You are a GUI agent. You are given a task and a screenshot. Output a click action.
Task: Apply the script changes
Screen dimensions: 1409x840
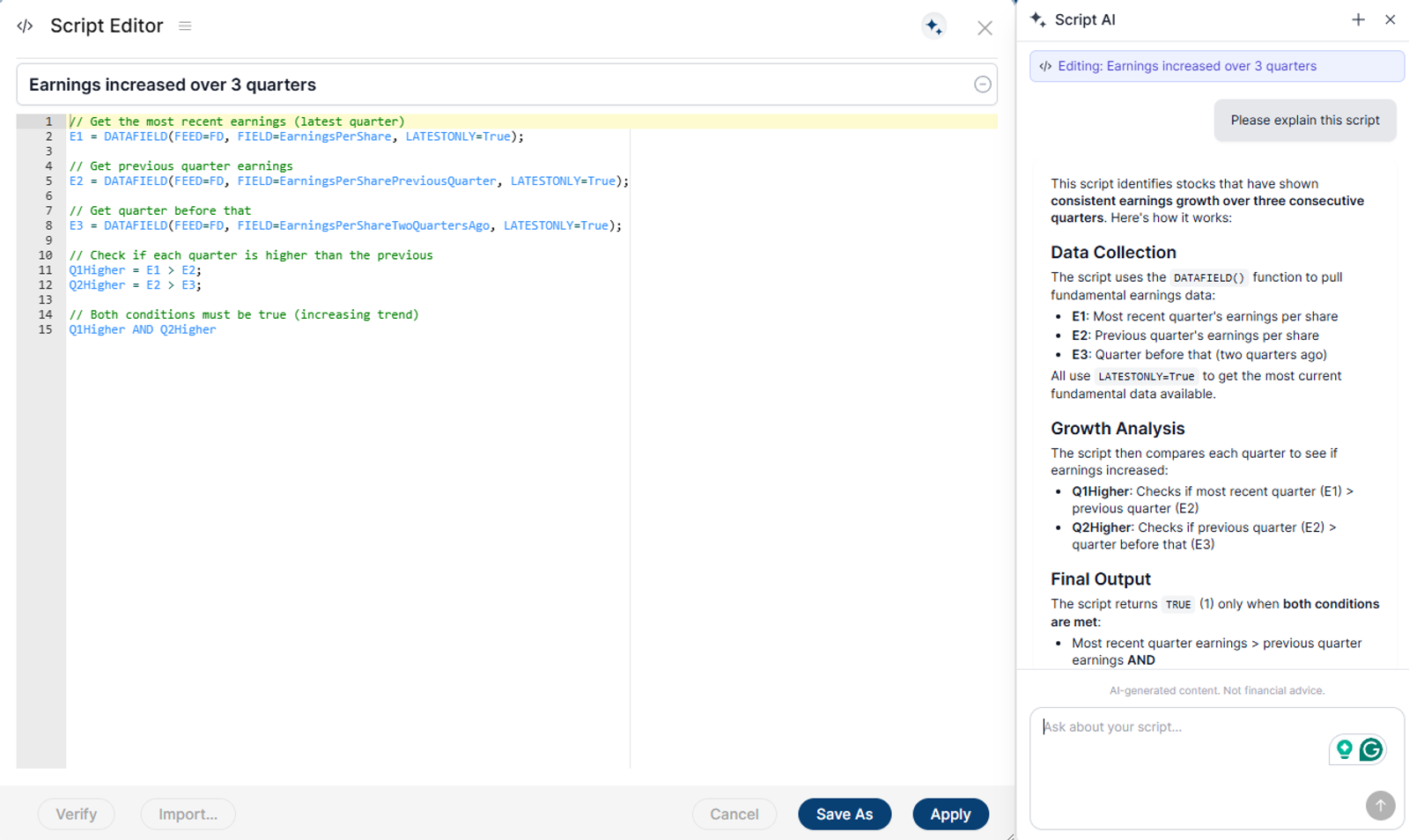click(x=950, y=814)
